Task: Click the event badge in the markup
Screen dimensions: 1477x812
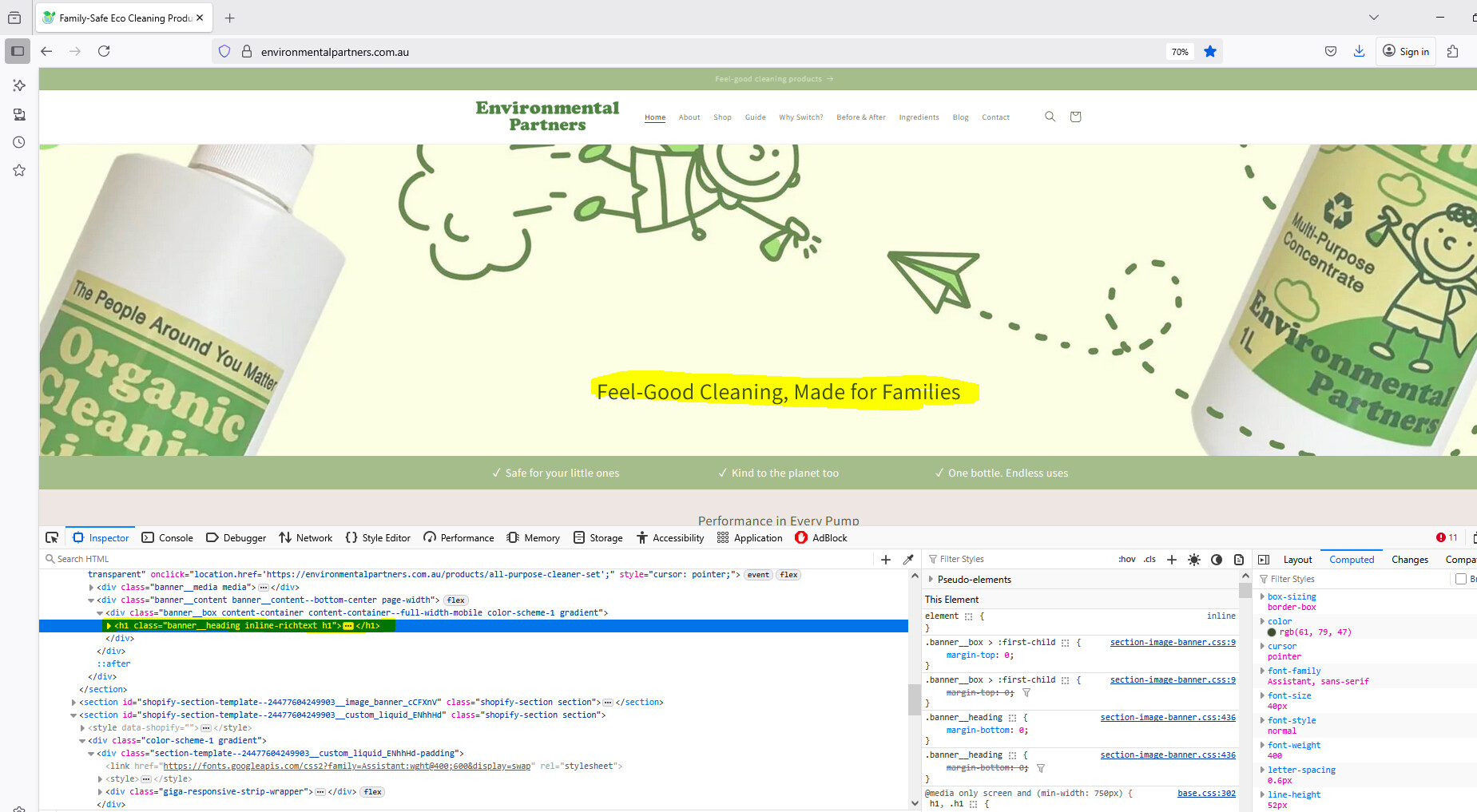Action: tap(759, 575)
